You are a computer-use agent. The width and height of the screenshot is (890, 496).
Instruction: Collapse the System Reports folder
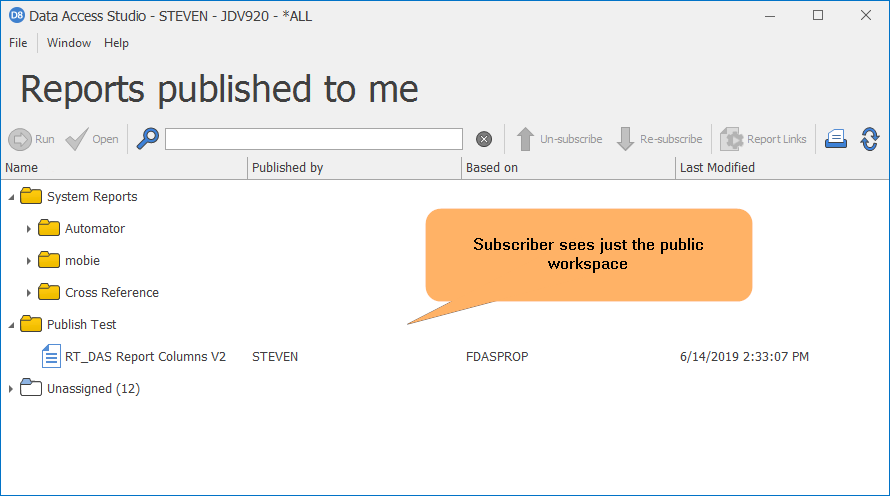11,197
